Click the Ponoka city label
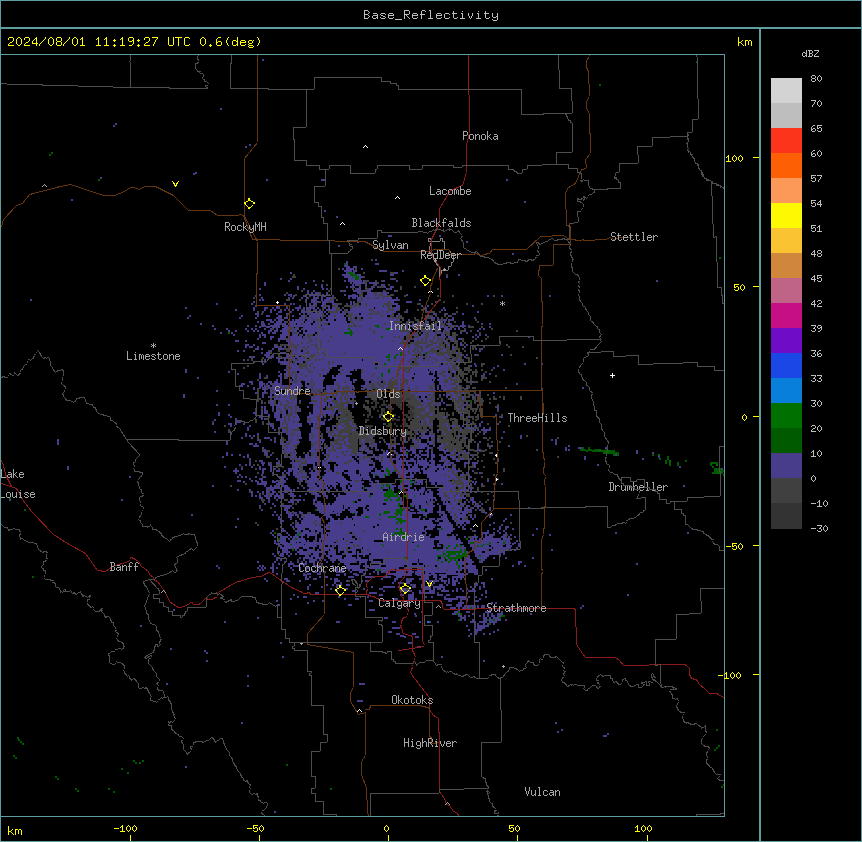 480,136
